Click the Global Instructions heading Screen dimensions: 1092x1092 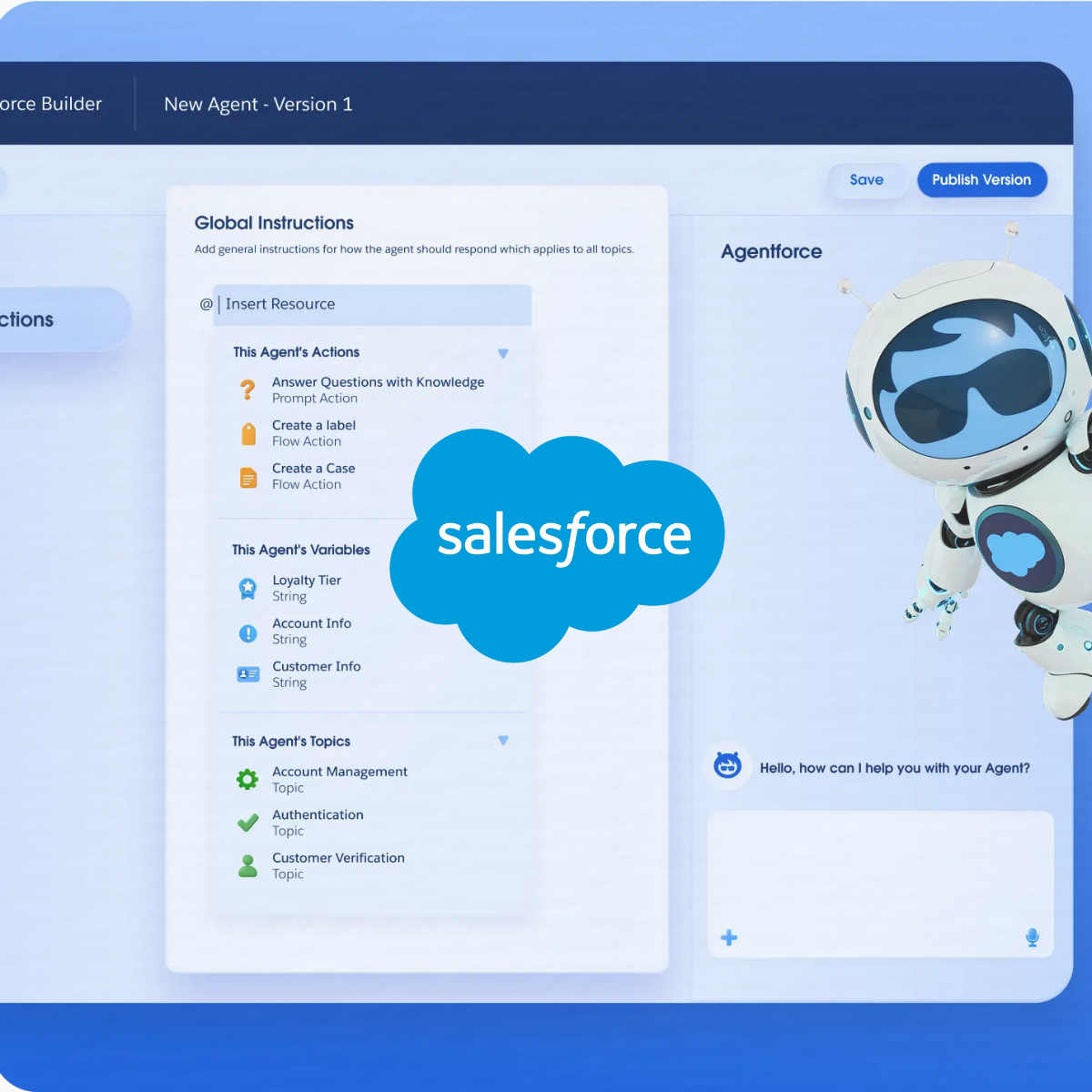tap(274, 223)
